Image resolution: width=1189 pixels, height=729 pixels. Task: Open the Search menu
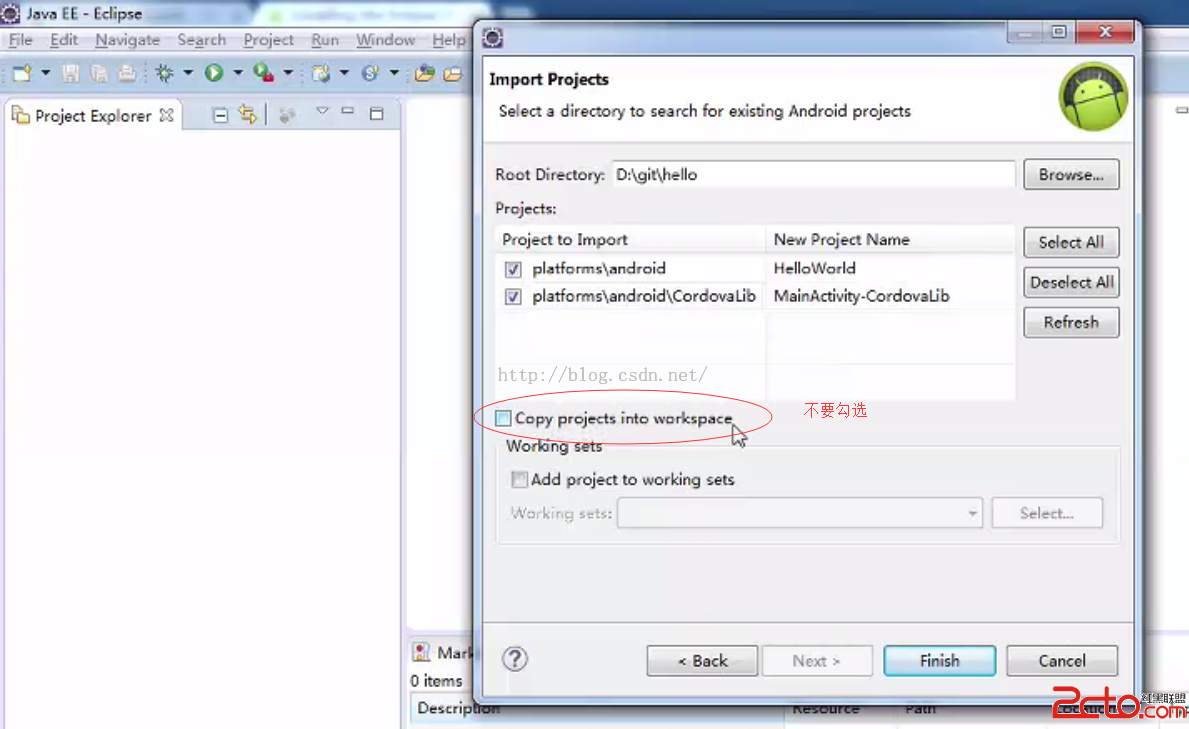point(202,40)
